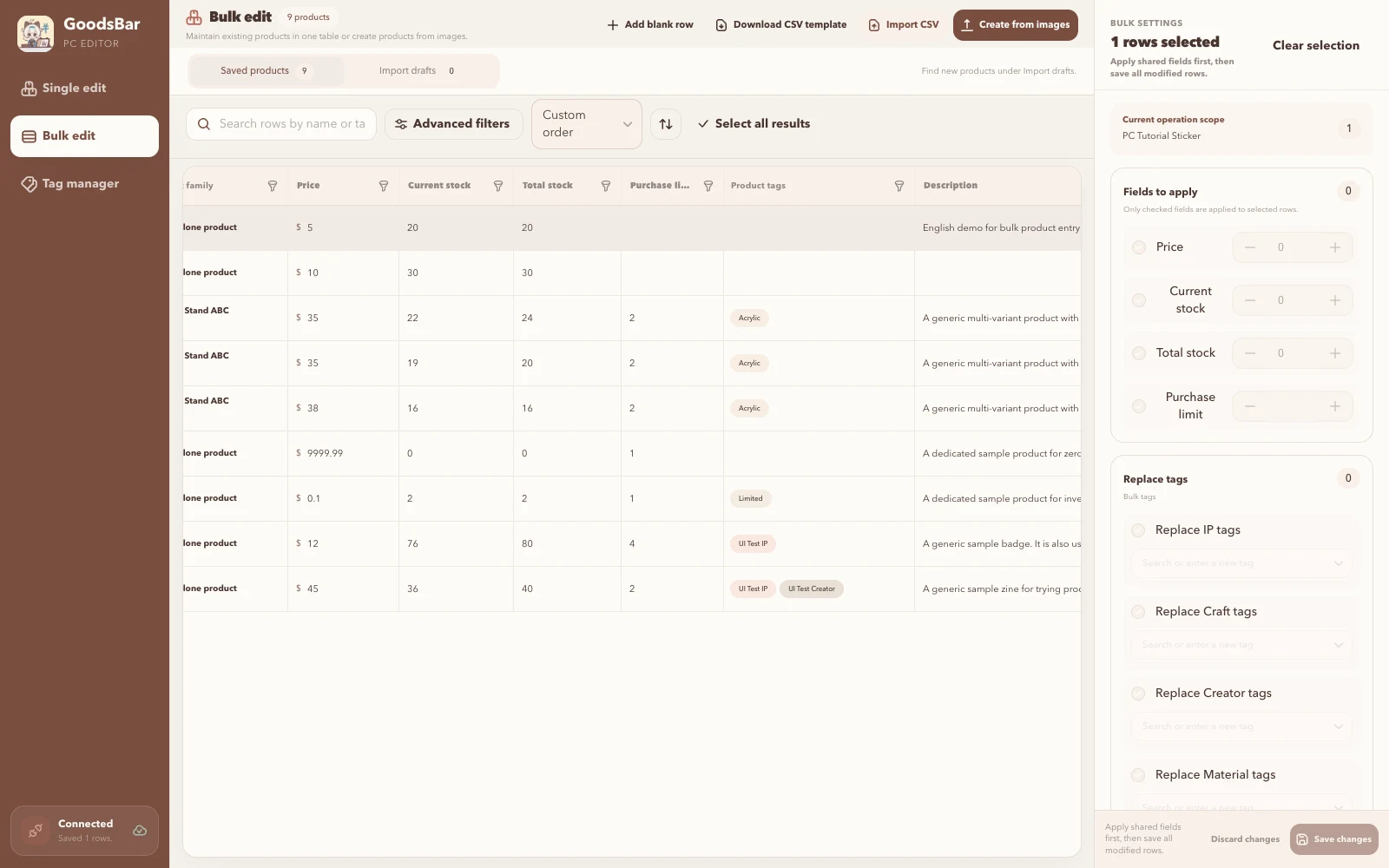Toggle sort direction arrows icon
The width and height of the screenshot is (1389, 868).
click(666, 124)
